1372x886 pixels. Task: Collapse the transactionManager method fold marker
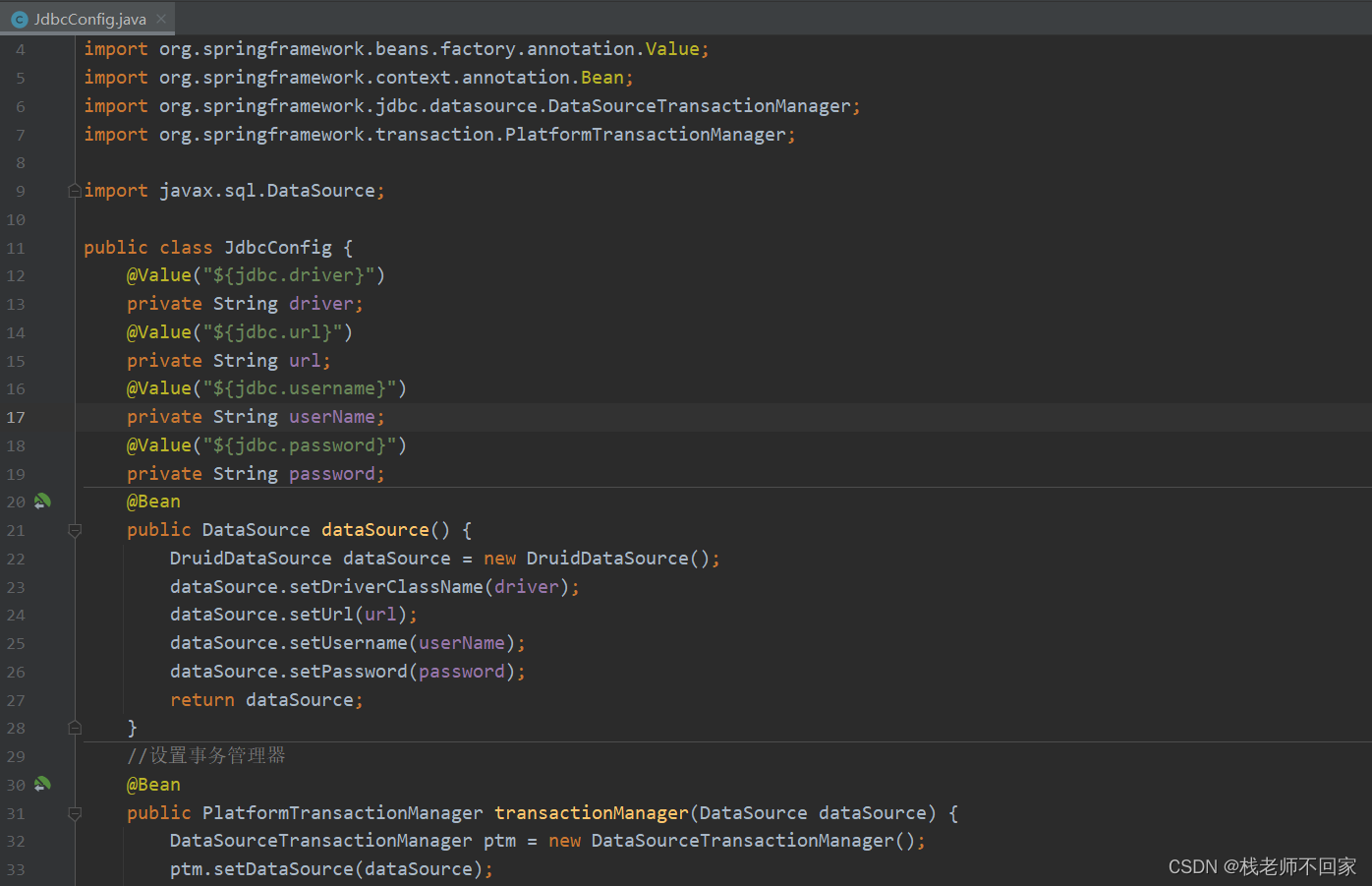[x=75, y=813]
